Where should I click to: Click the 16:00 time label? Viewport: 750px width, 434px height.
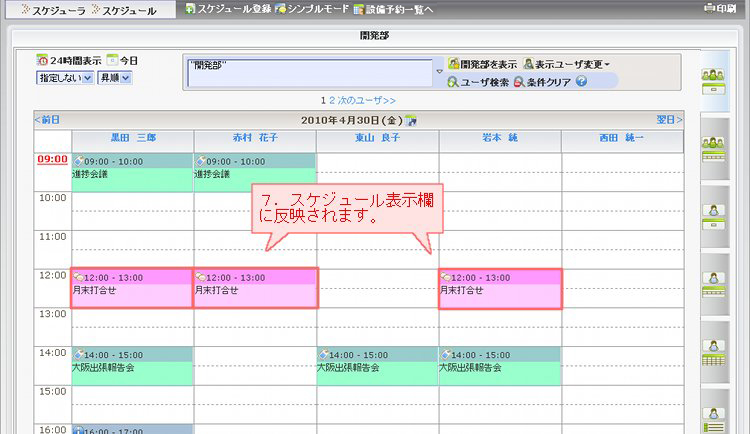53,430
